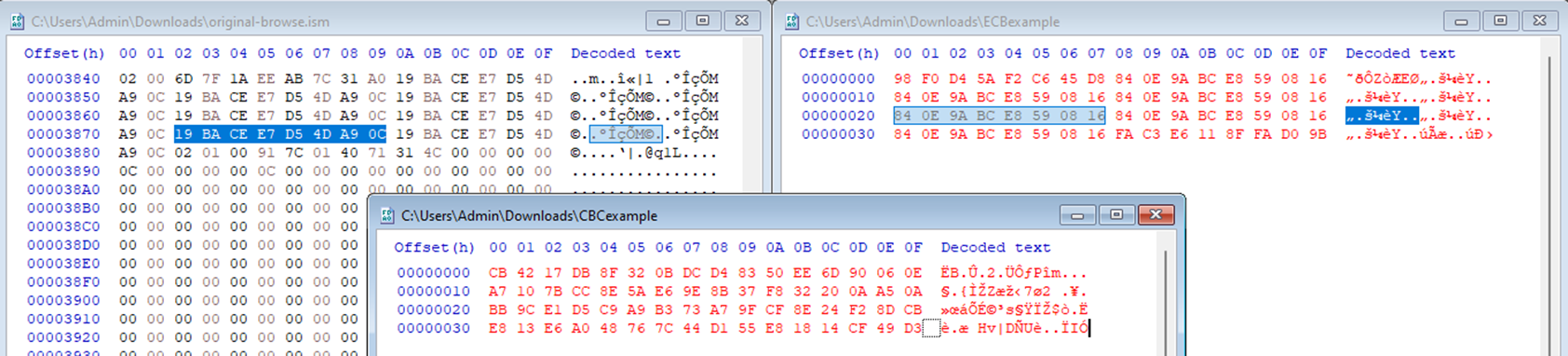Close the original-browse.ism window
The image size is (1568, 356).
click(741, 21)
